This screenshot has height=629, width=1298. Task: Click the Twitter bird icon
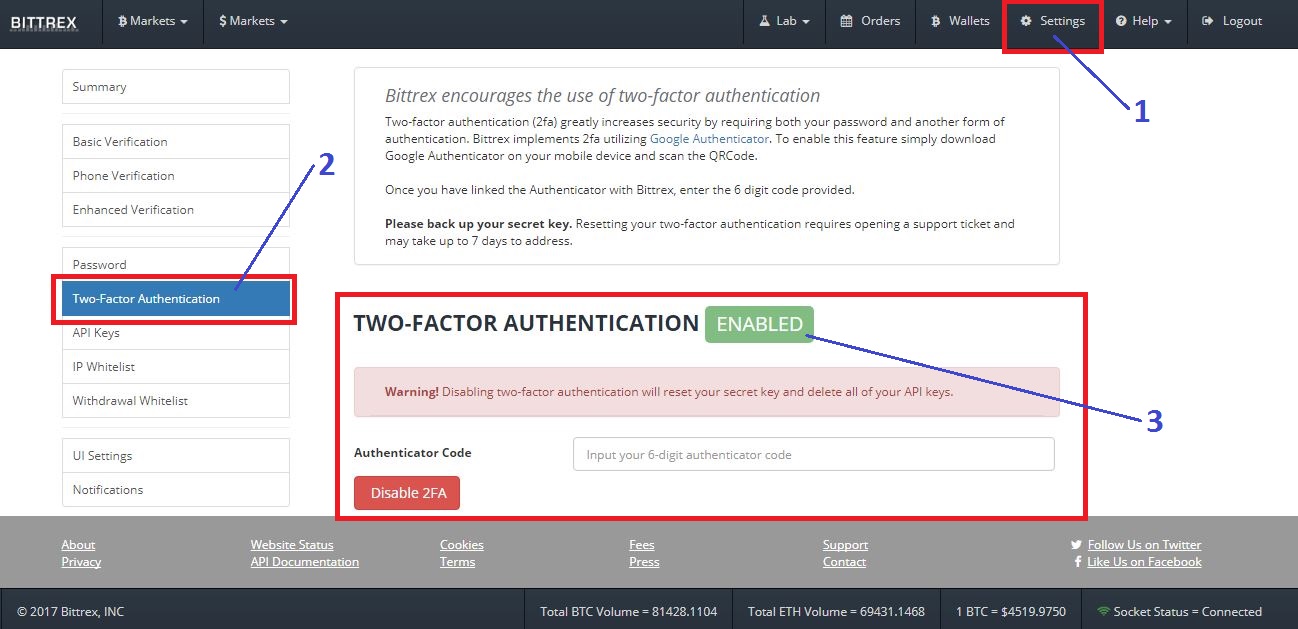pos(1077,545)
